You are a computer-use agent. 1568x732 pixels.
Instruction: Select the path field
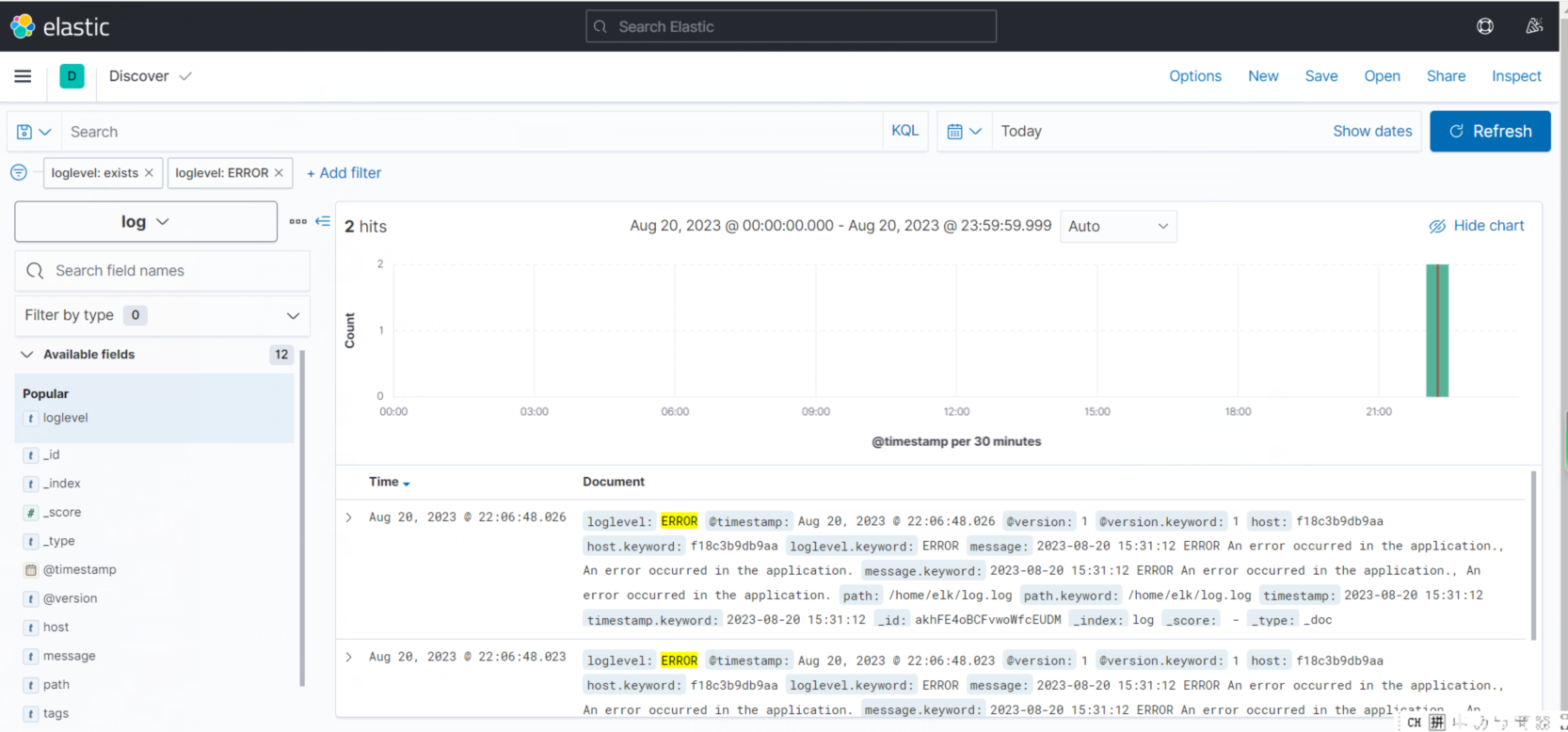pos(56,685)
